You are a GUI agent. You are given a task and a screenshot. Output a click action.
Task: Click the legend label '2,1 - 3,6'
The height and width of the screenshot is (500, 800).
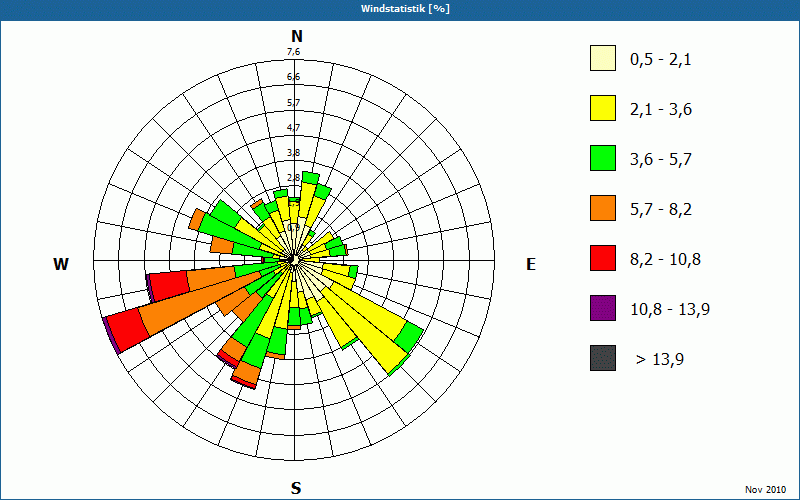click(x=661, y=110)
